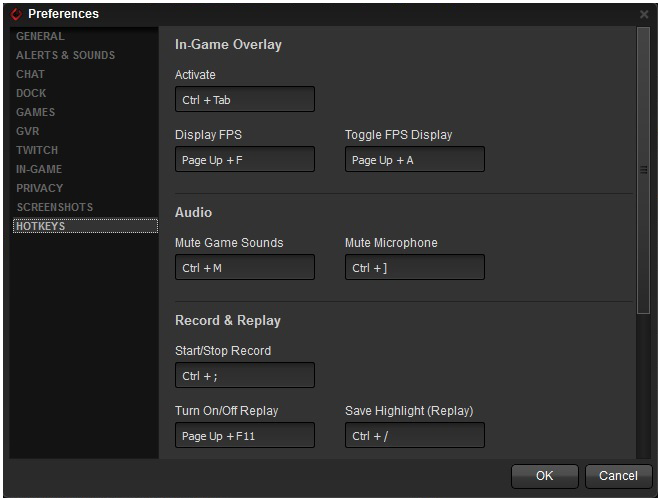The height and width of the screenshot is (500, 660).
Task: Select Twitch in the sidebar
Action: tap(37, 150)
